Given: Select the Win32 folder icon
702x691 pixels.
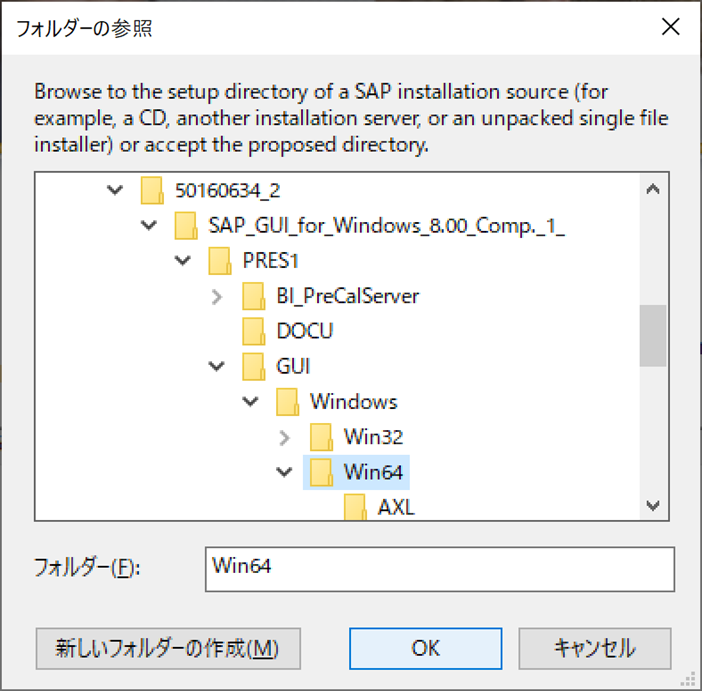Looking at the screenshot, I should (321, 437).
